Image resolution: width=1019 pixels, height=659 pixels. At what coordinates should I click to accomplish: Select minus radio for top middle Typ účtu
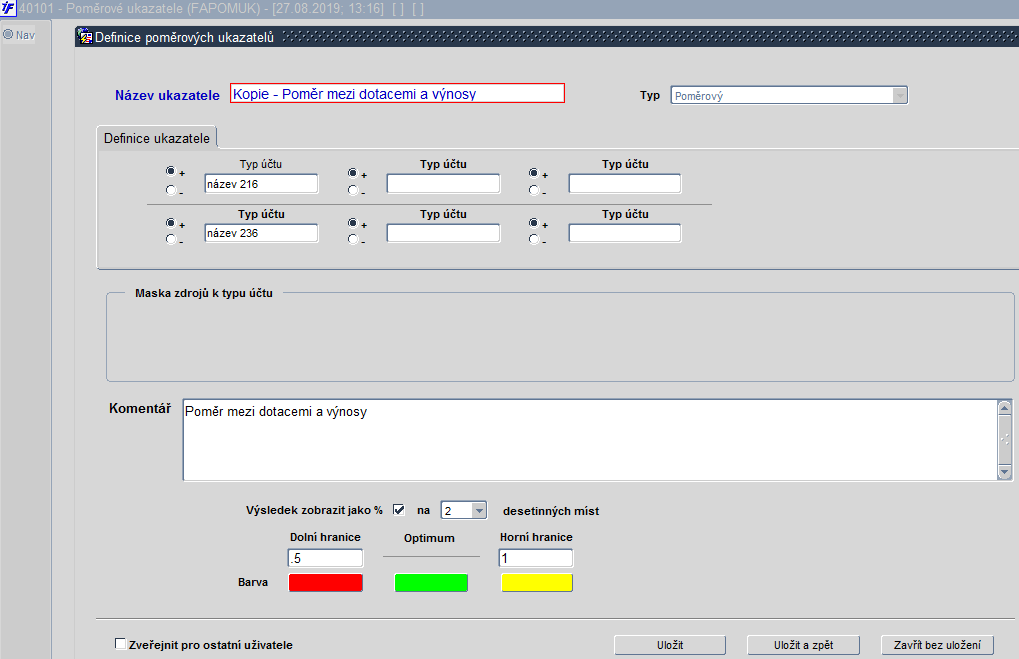click(x=352, y=190)
